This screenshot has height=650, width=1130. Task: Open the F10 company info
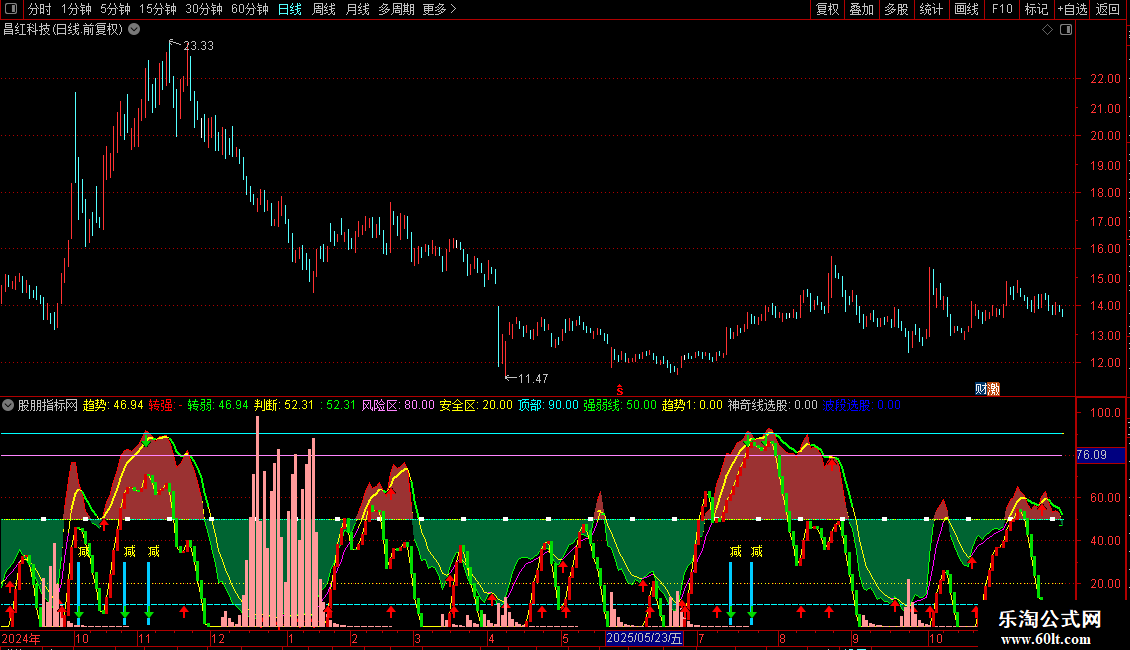coord(1001,9)
